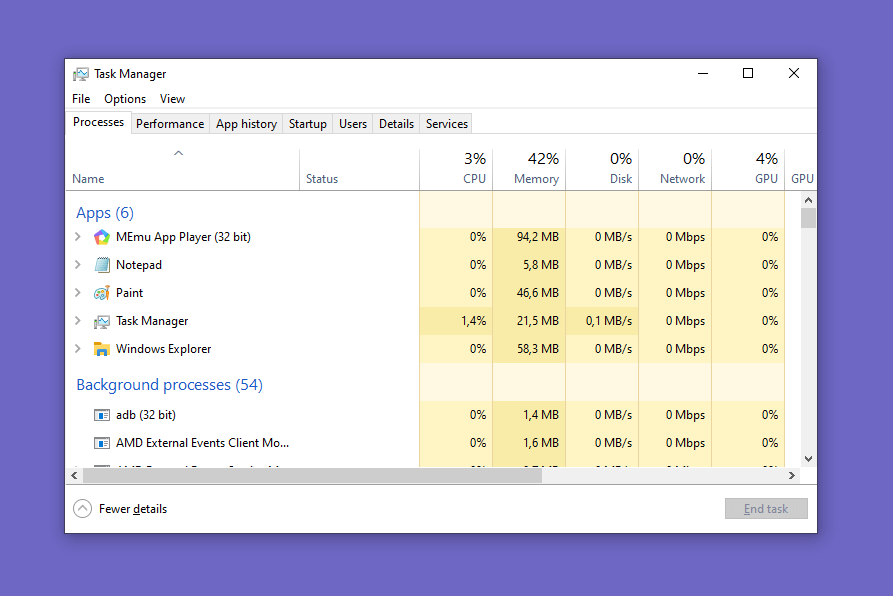Select the Background processes (54) heading

[170, 385]
